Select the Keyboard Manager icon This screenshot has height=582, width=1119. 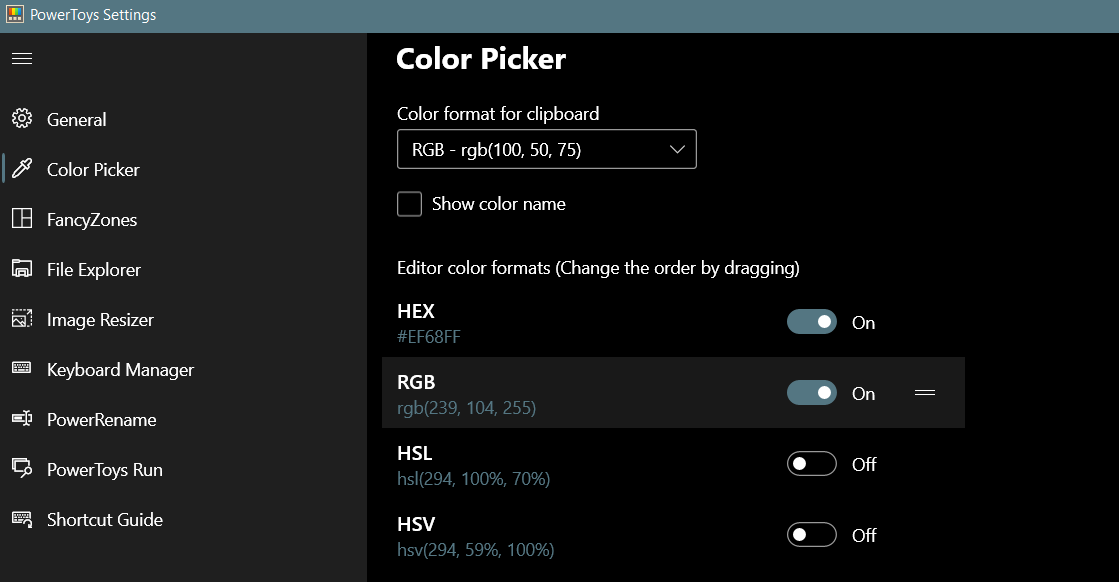click(x=22, y=369)
